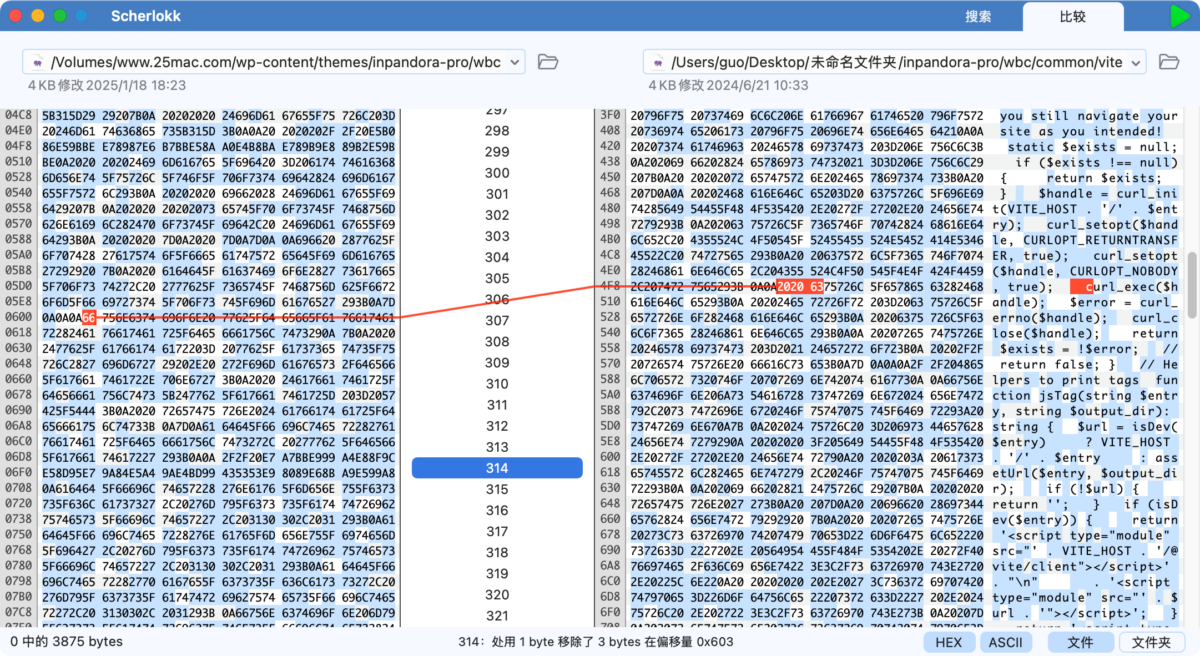Select difference 313 in the list
1200x656 pixels.
click(497, 447)
